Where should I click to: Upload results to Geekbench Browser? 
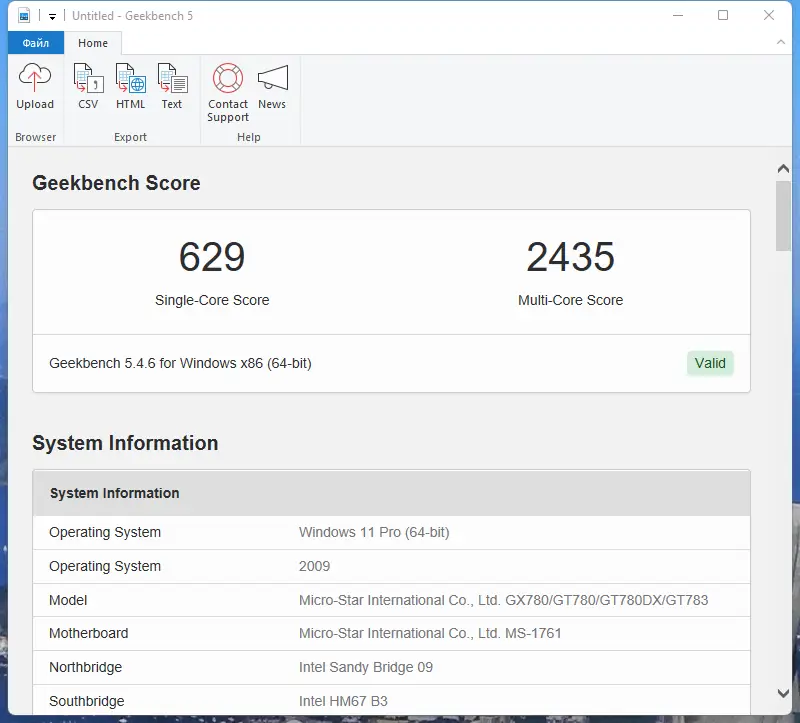[x=35, y=86]
